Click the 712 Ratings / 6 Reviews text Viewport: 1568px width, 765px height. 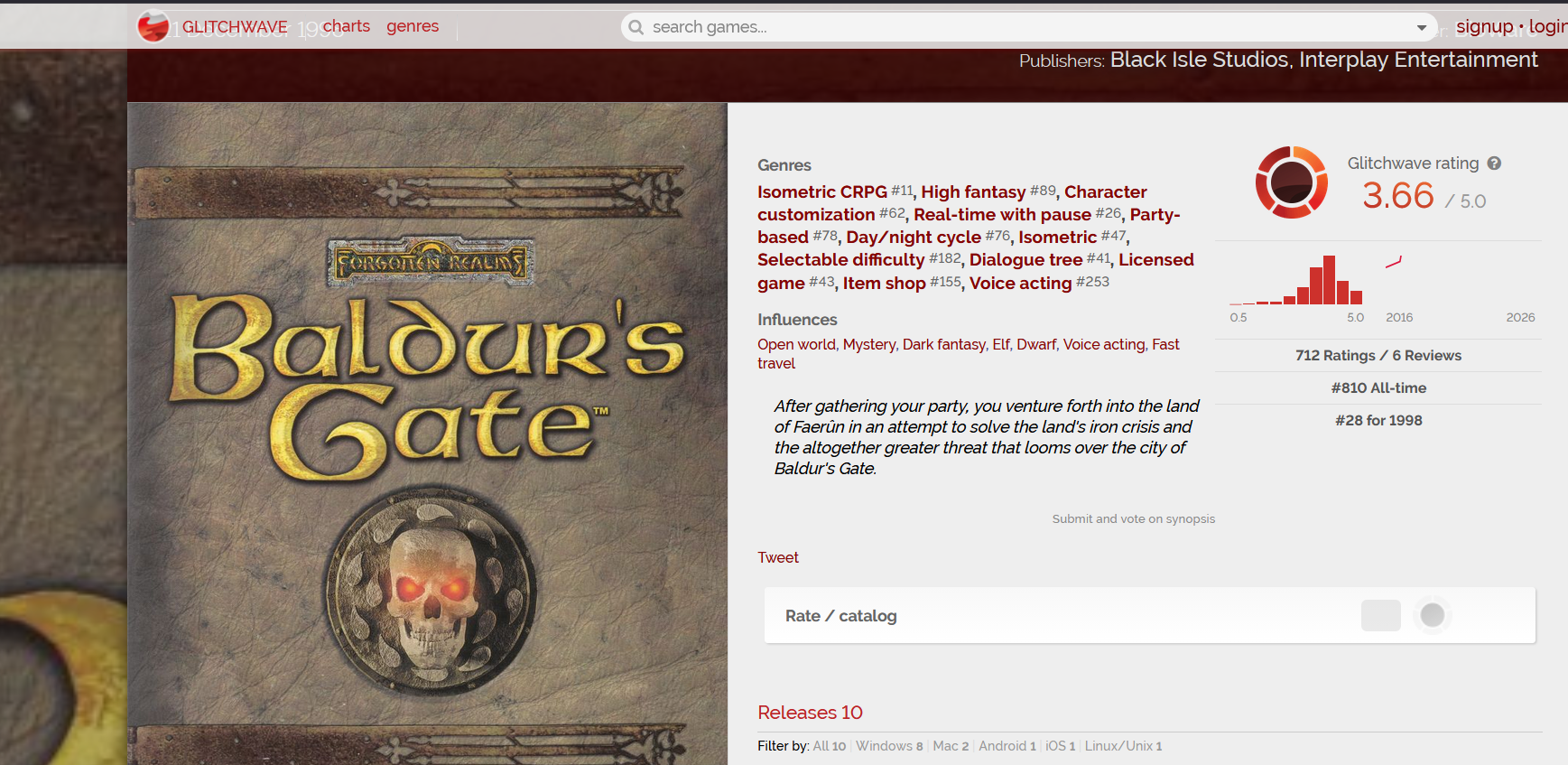point(1378,356)
